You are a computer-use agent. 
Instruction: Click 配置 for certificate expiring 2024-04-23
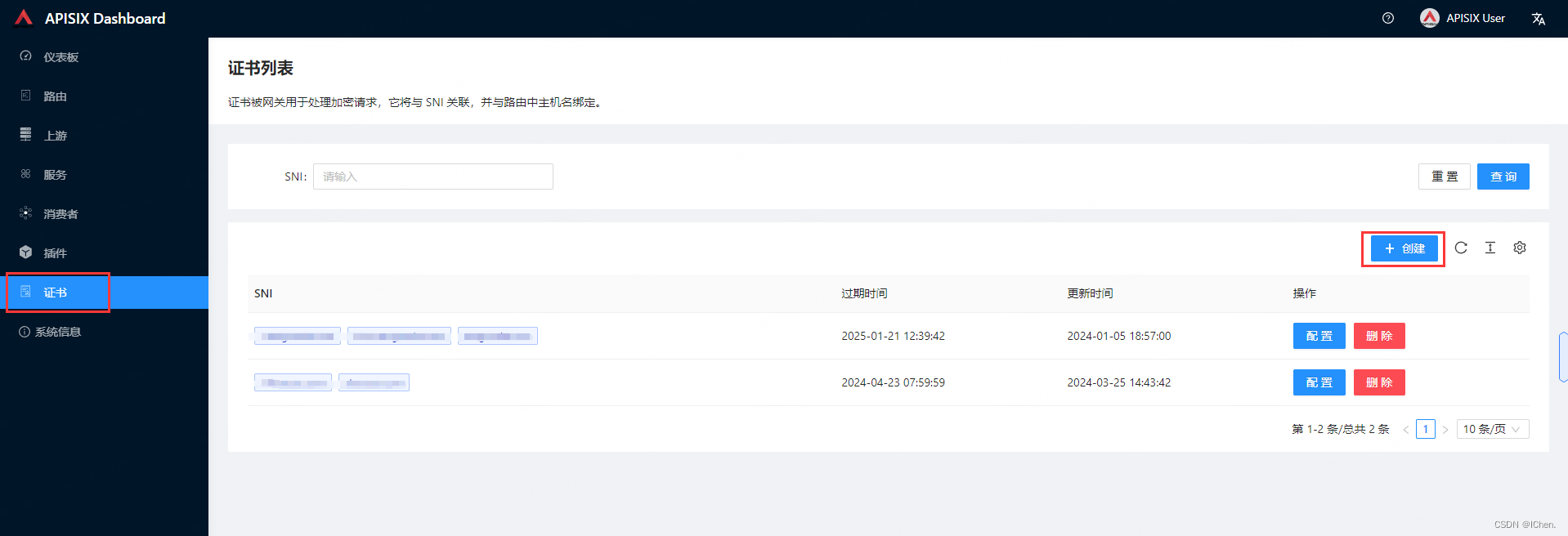coord(1319,382)
